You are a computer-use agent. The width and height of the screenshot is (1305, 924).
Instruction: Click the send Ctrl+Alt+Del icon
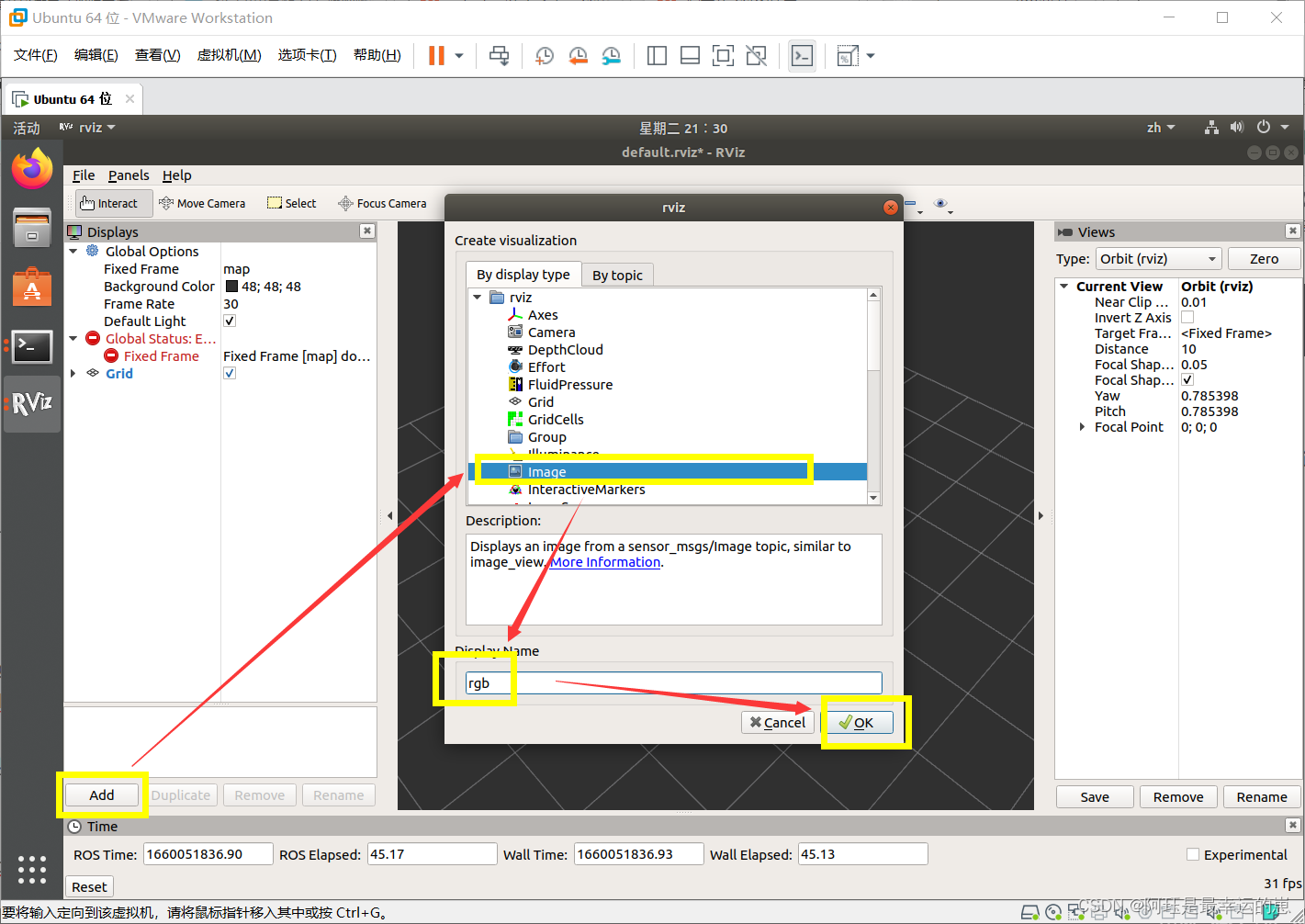[x=499, y=56]
